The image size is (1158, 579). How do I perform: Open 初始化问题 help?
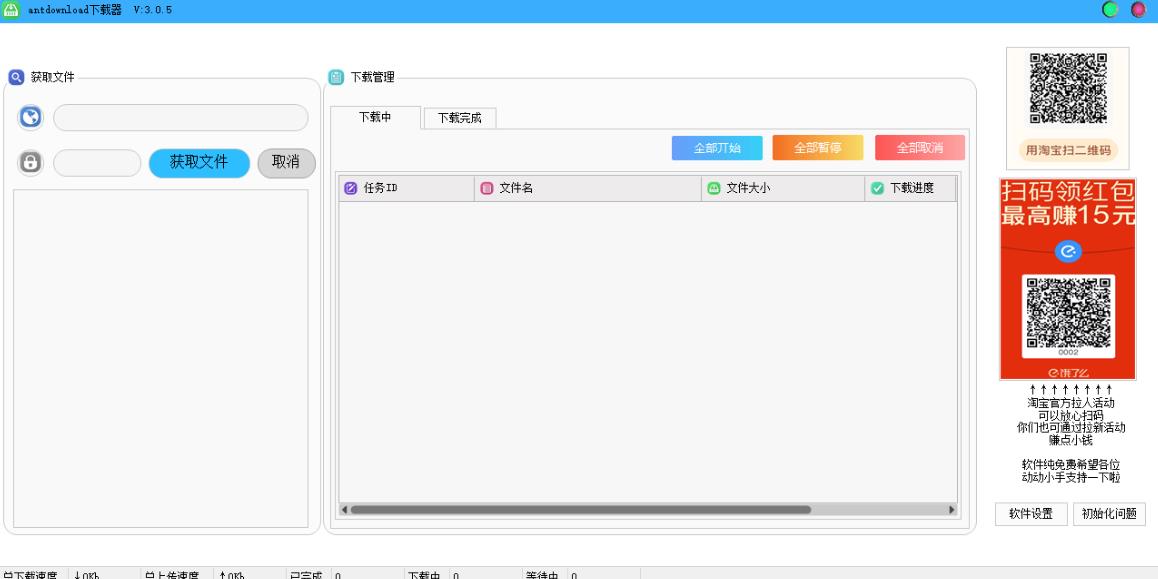point(1109,514)
